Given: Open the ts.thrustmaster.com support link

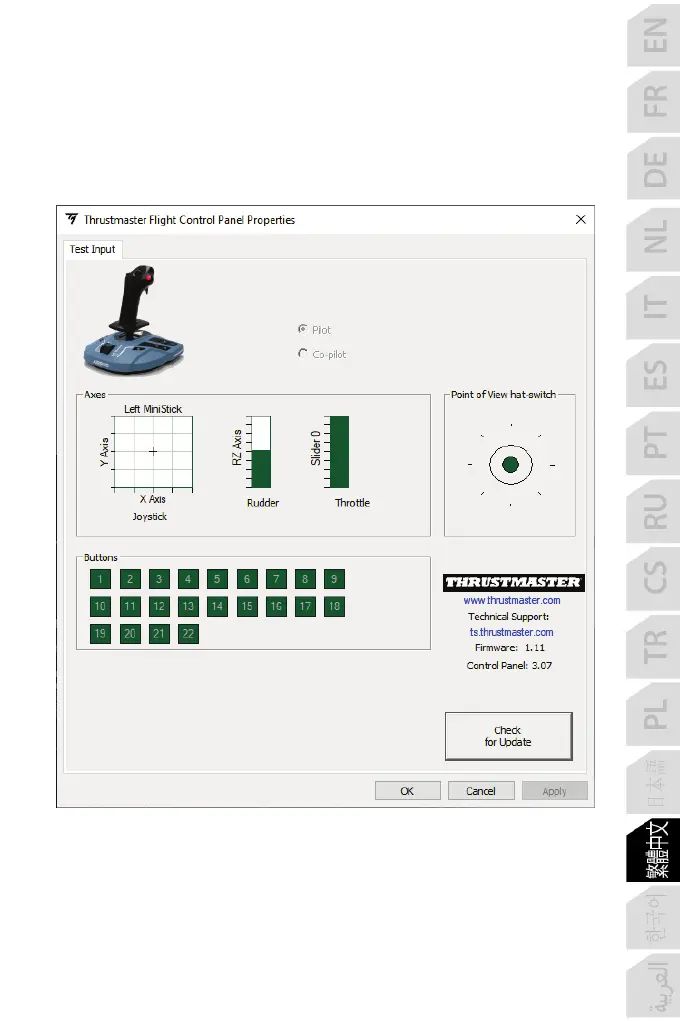Looking at the screenshot, I should coord(511,632).
